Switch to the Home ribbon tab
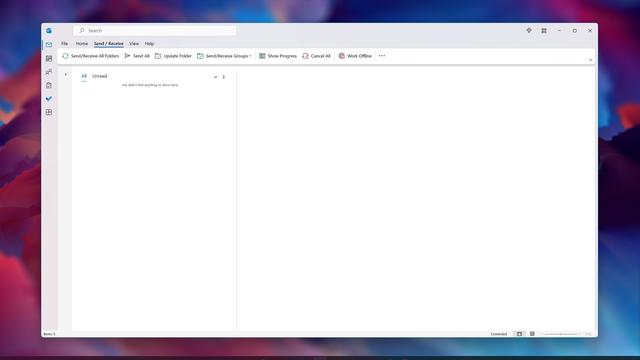 [82, 44]
